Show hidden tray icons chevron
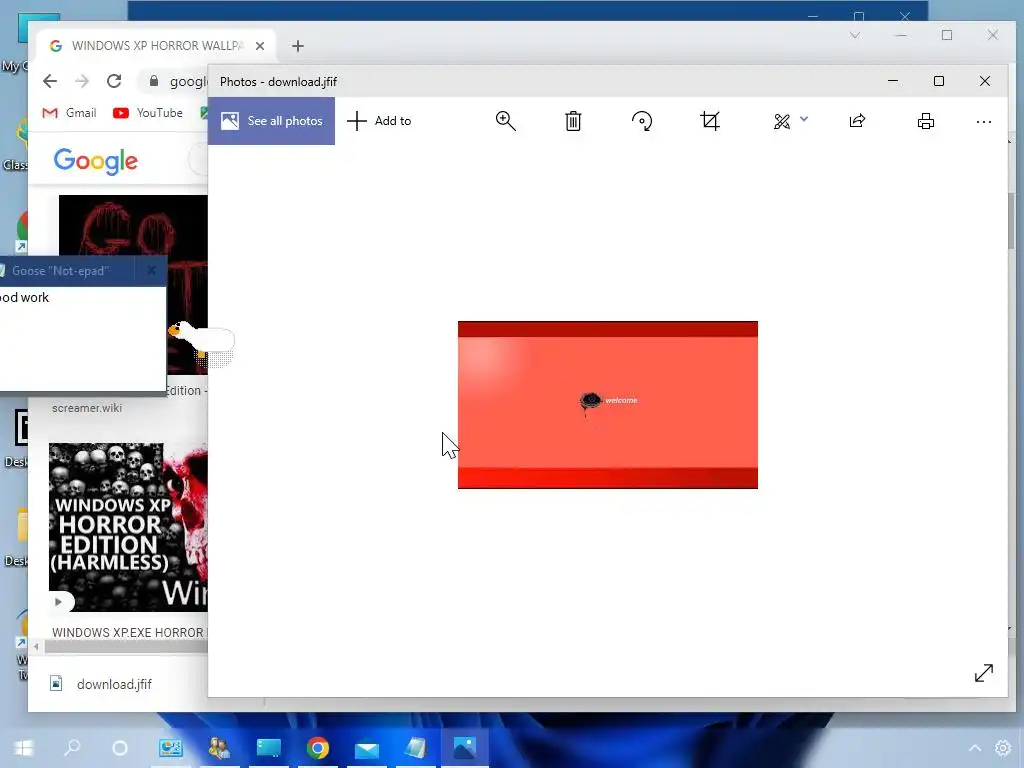The image size is (1024, 768). [x=974, y=748]
